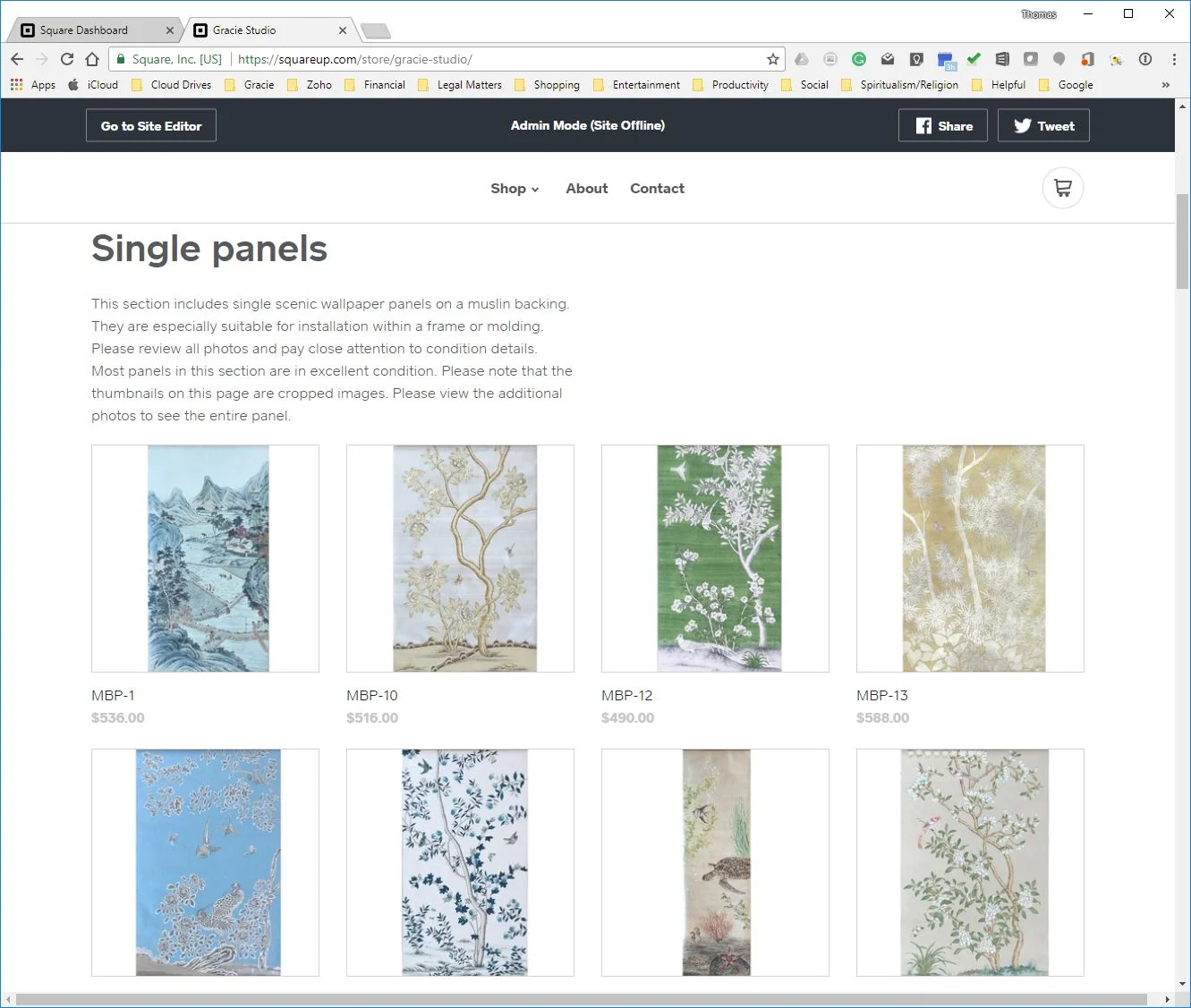Click the browser forward arrow
Viewport: 1191px width, 1008px height.
[x=41, y=59]
